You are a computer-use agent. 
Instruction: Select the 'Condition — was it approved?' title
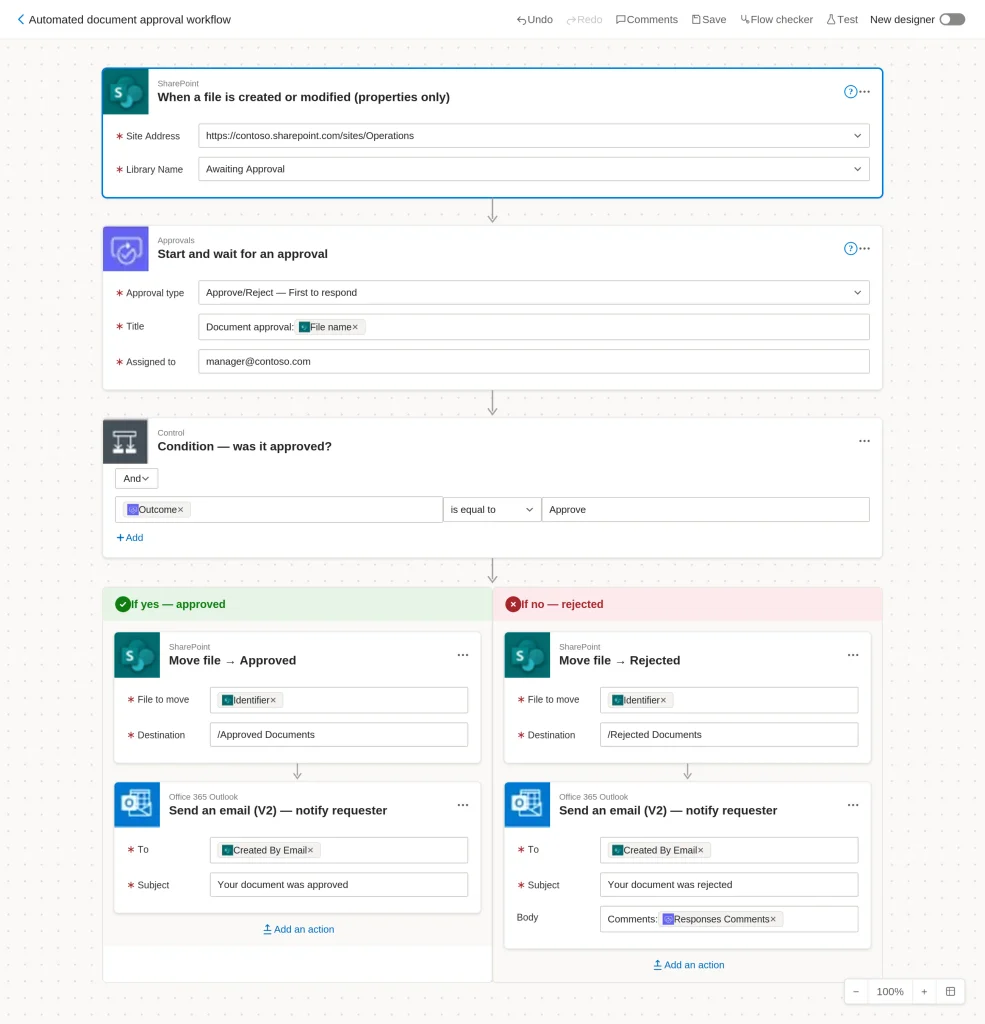[244, 447]
